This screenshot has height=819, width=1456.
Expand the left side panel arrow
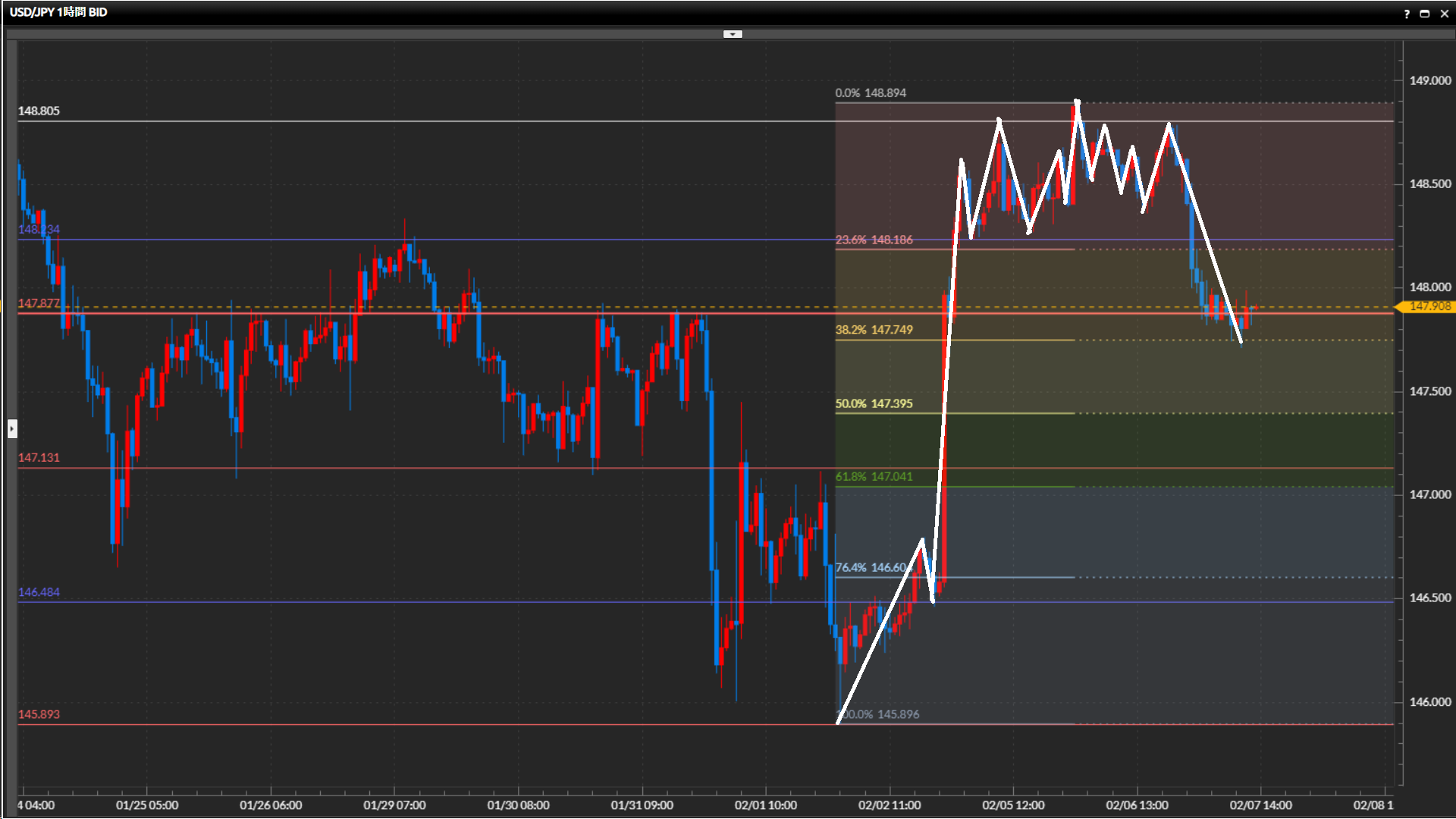[x=12, y=429]
